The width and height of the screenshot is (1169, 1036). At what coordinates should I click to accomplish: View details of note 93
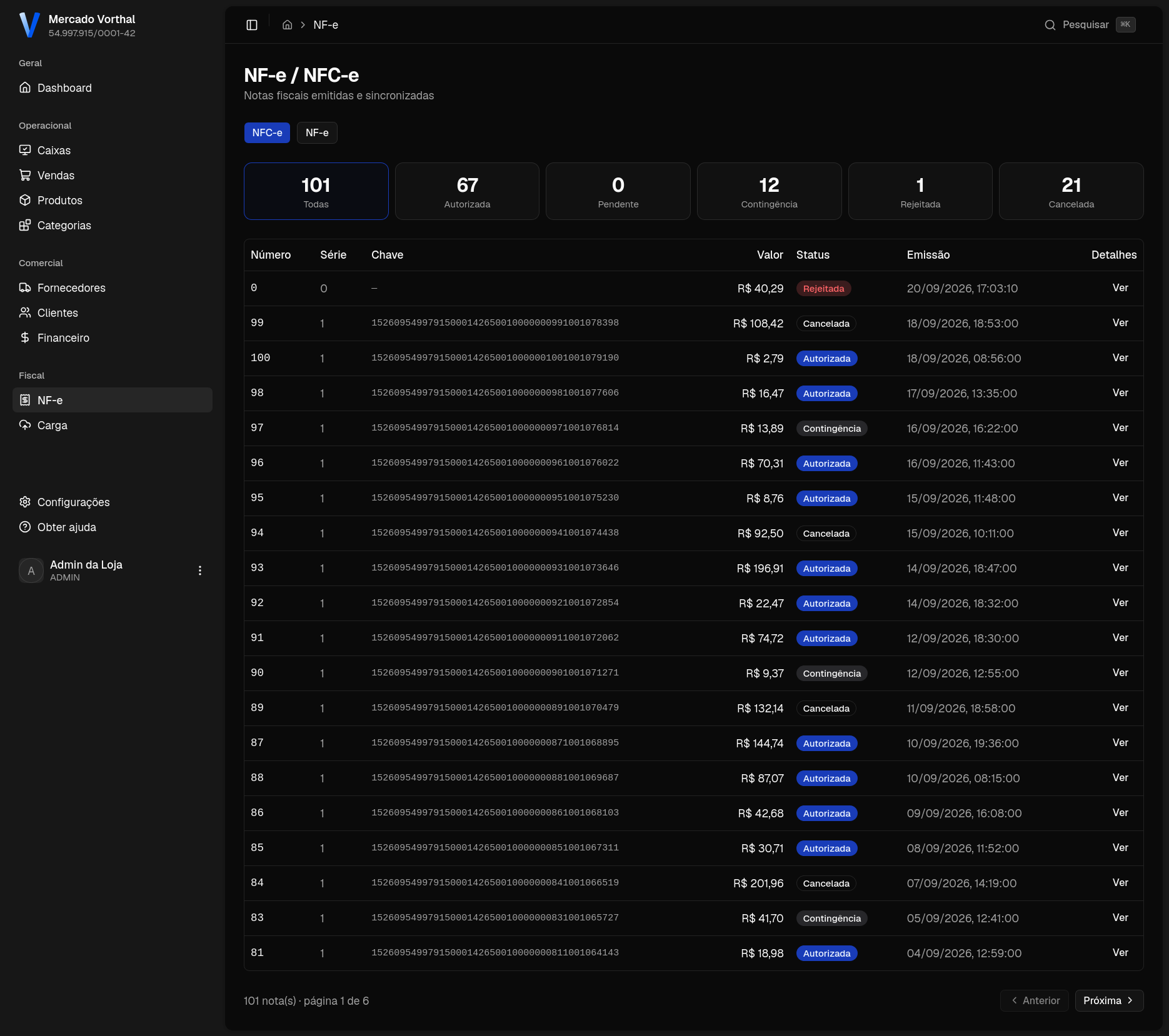[x=1120, y=568]
